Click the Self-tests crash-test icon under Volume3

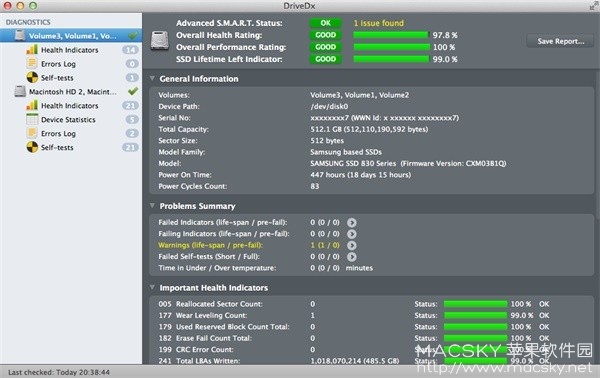pos(32,77)
